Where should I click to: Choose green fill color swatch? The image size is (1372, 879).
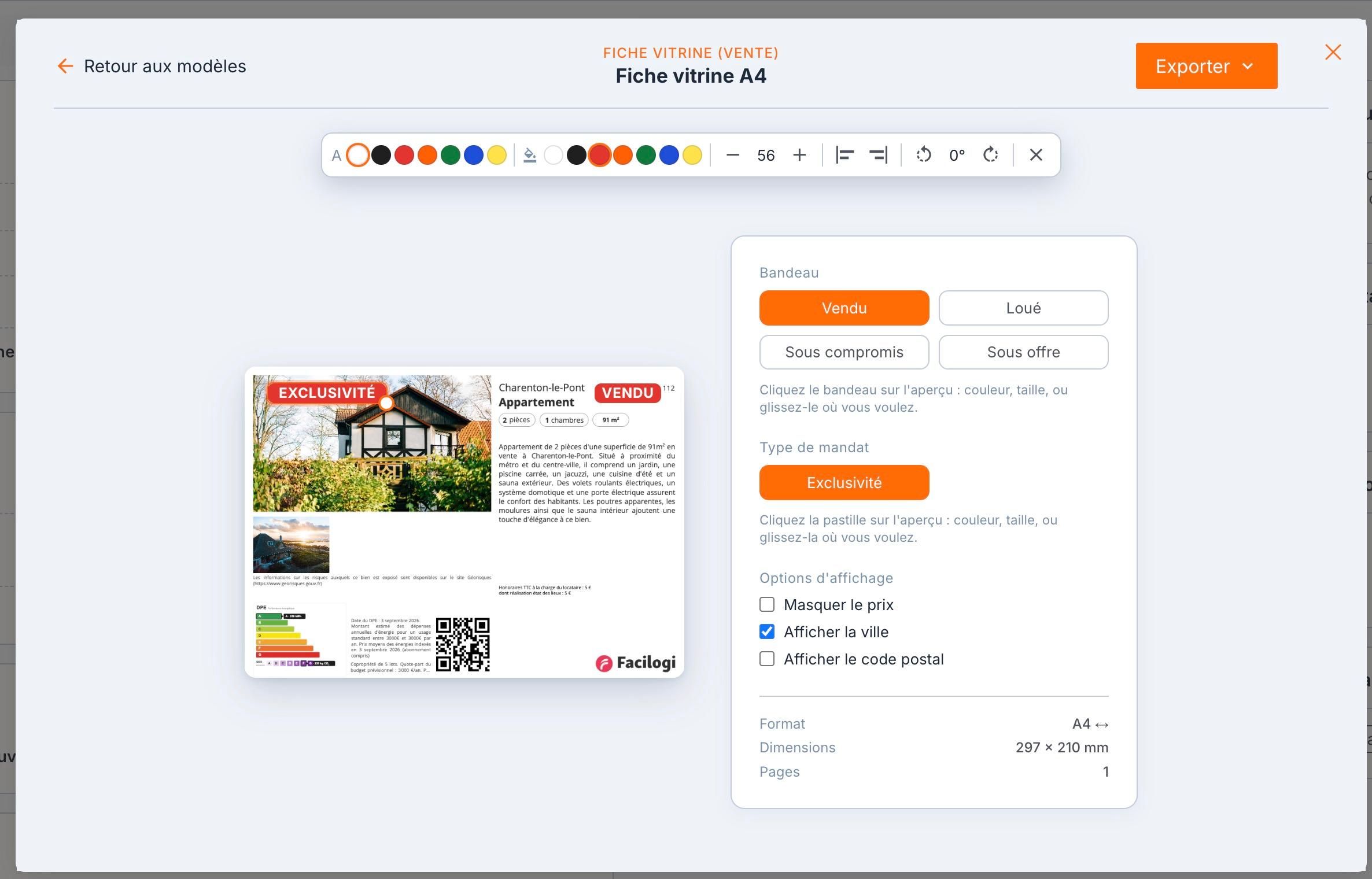[646, 155]
